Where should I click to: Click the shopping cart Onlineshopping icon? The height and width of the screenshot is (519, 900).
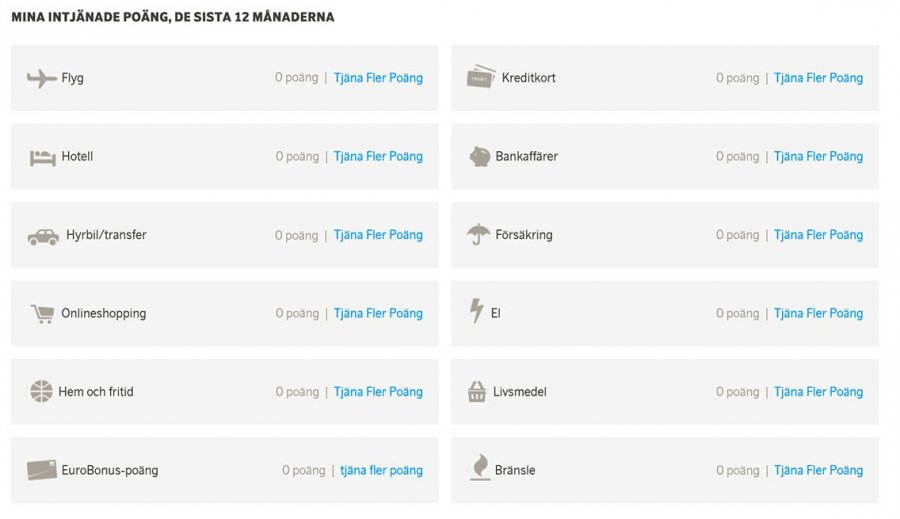click(42, 314)
